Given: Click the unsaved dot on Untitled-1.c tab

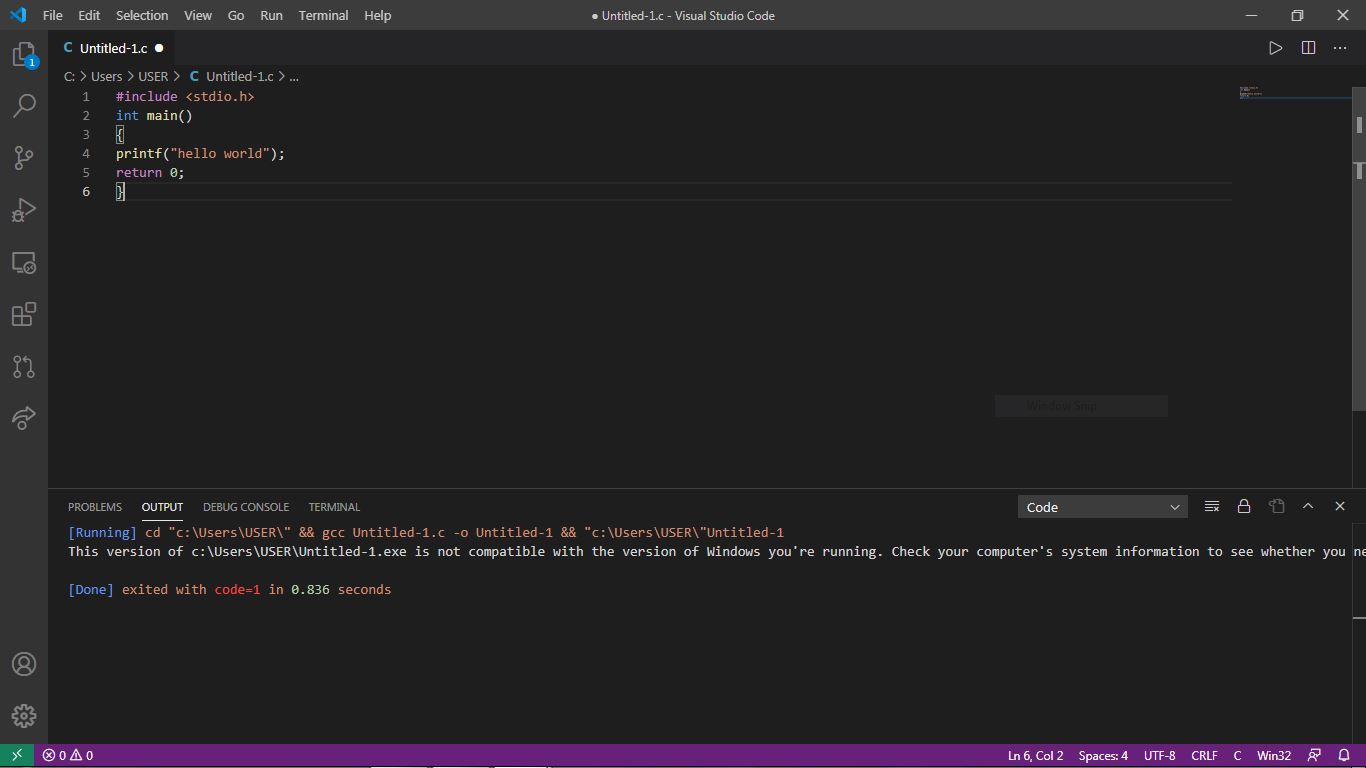Looking at the screenshot, I should [159, 48].
